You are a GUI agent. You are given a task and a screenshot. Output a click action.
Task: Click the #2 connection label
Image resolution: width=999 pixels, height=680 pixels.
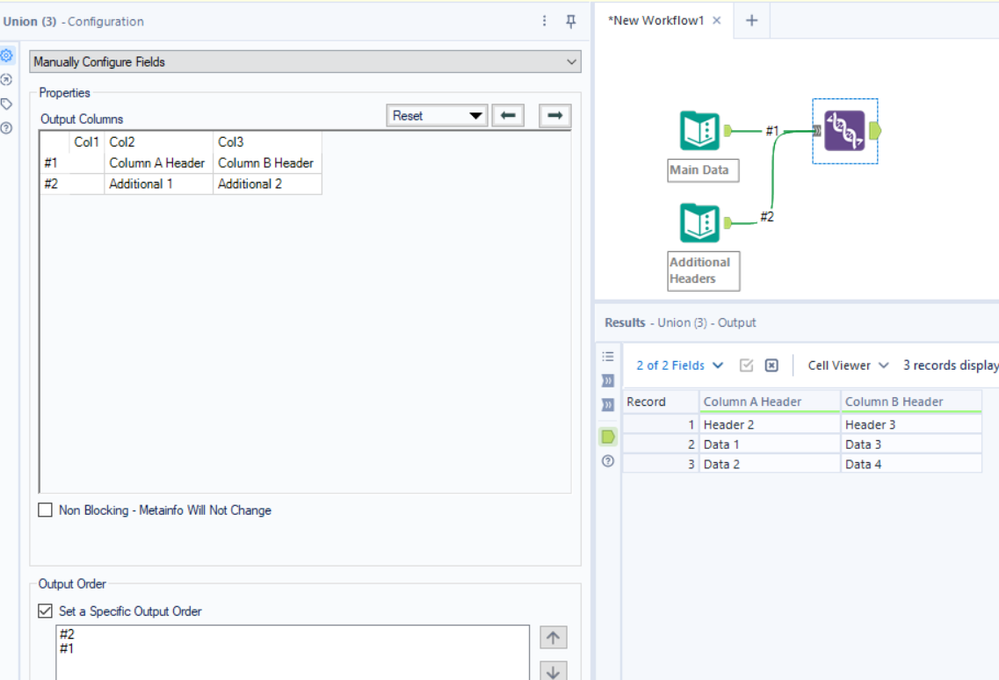766,217
